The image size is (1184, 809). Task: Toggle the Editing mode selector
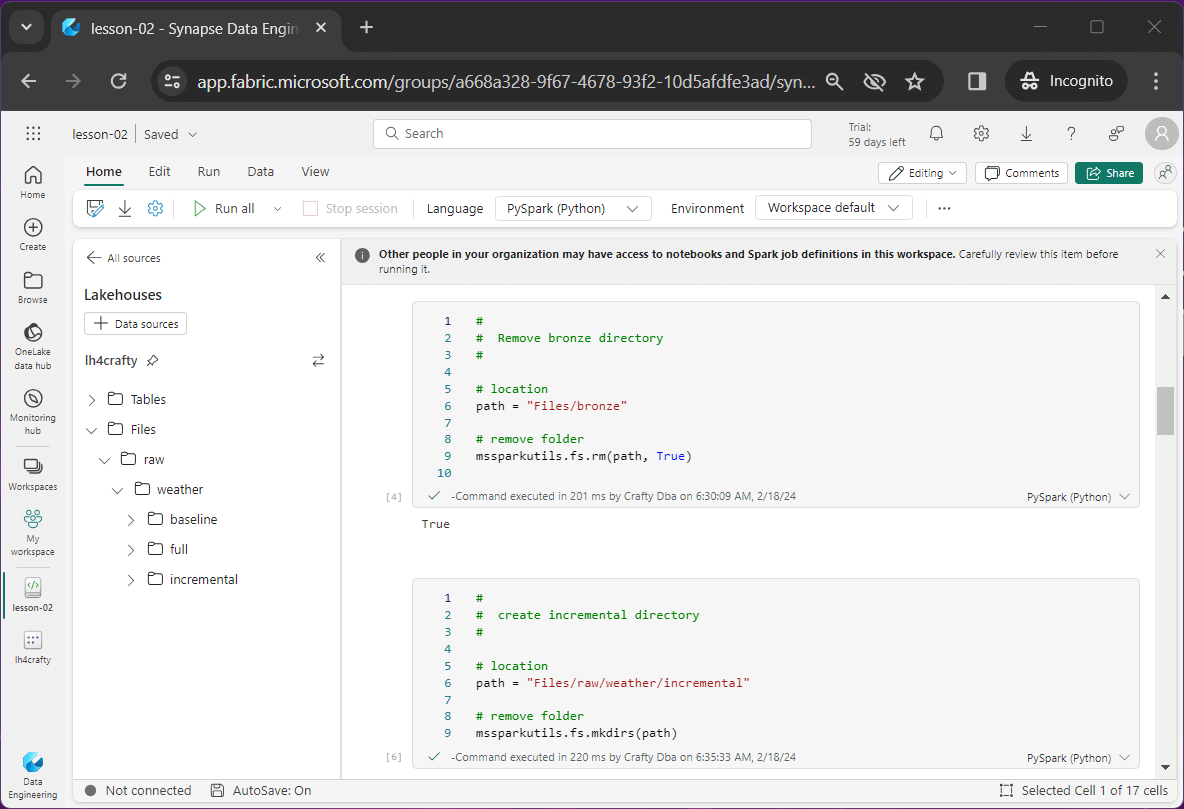922,173
